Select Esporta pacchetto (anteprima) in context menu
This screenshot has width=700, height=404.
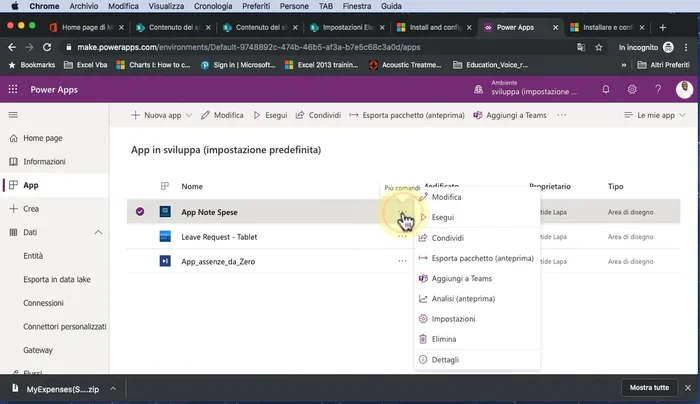pyautogui.click(x=477, y=258)
